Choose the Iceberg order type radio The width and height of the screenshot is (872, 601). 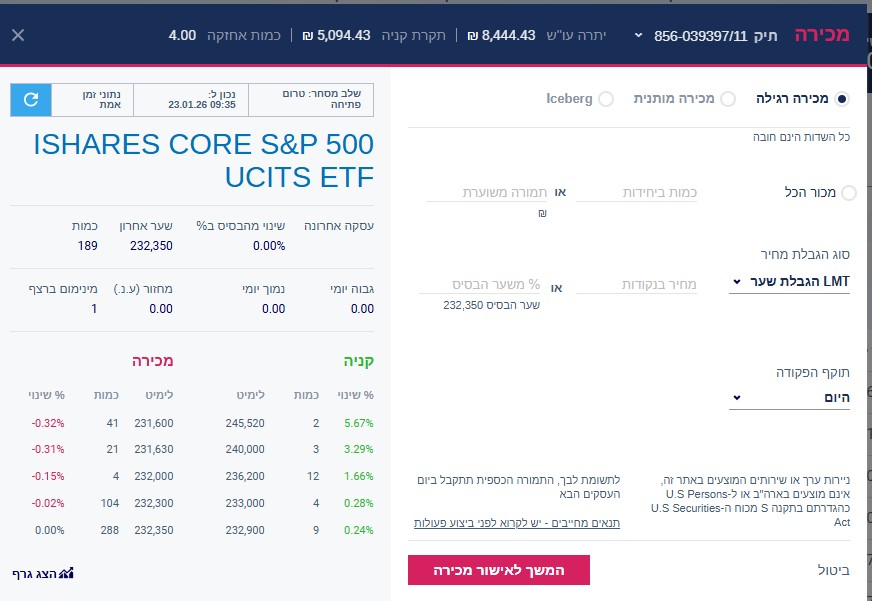(605, 99)
